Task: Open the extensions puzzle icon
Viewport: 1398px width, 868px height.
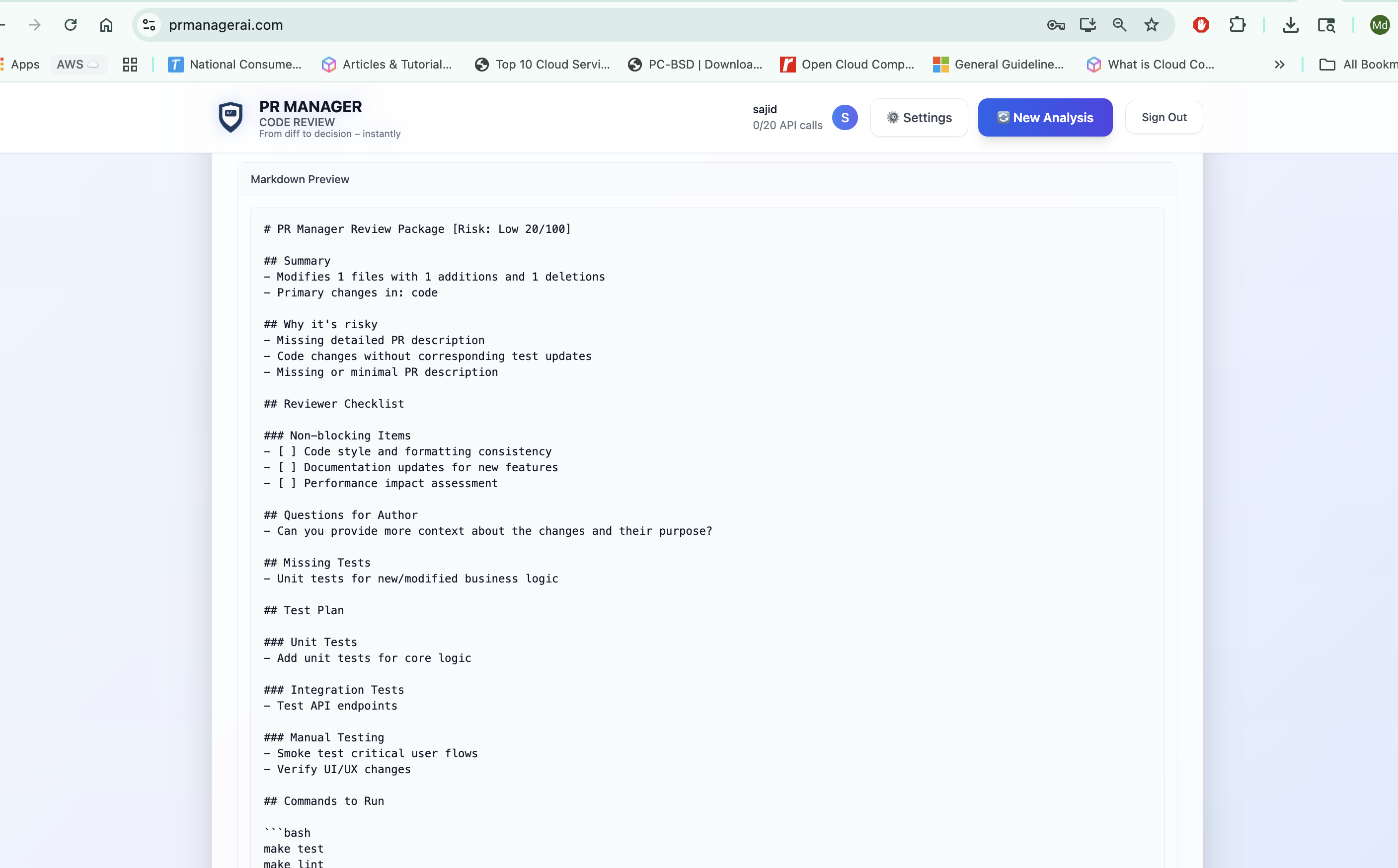Action: point(1237,25)
